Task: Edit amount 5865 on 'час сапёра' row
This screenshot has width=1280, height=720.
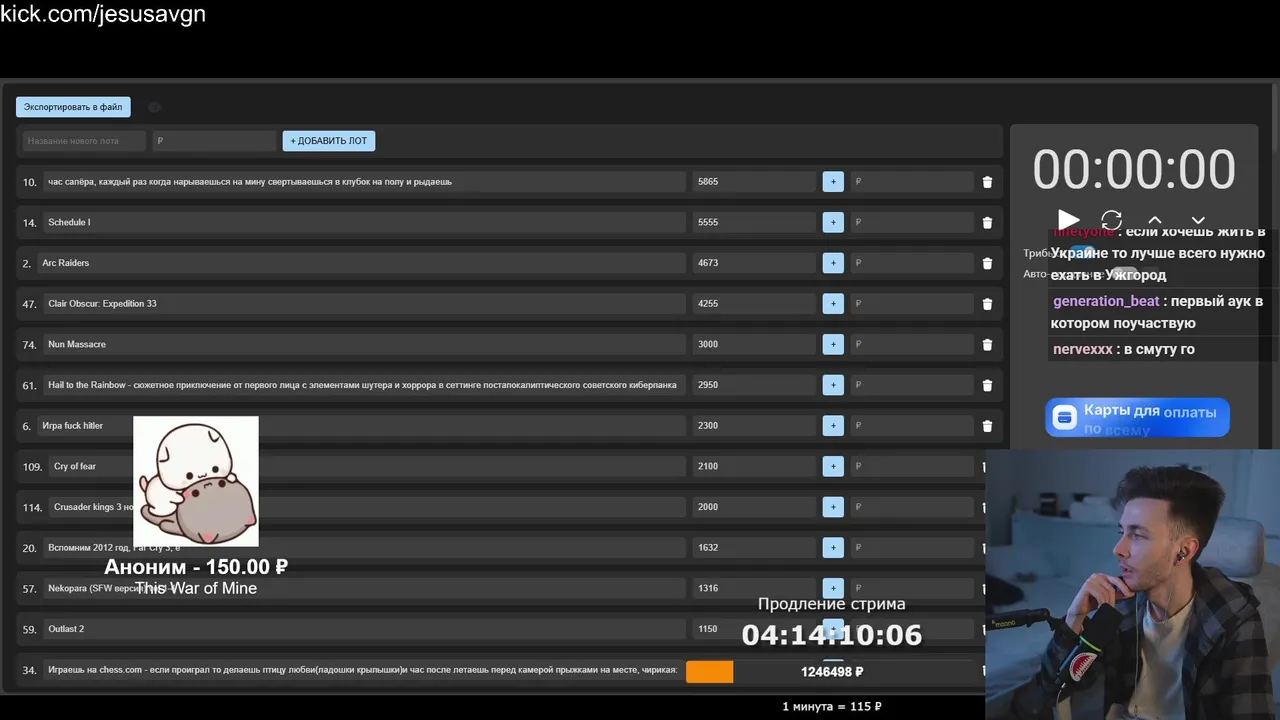Action: point(754,182)
